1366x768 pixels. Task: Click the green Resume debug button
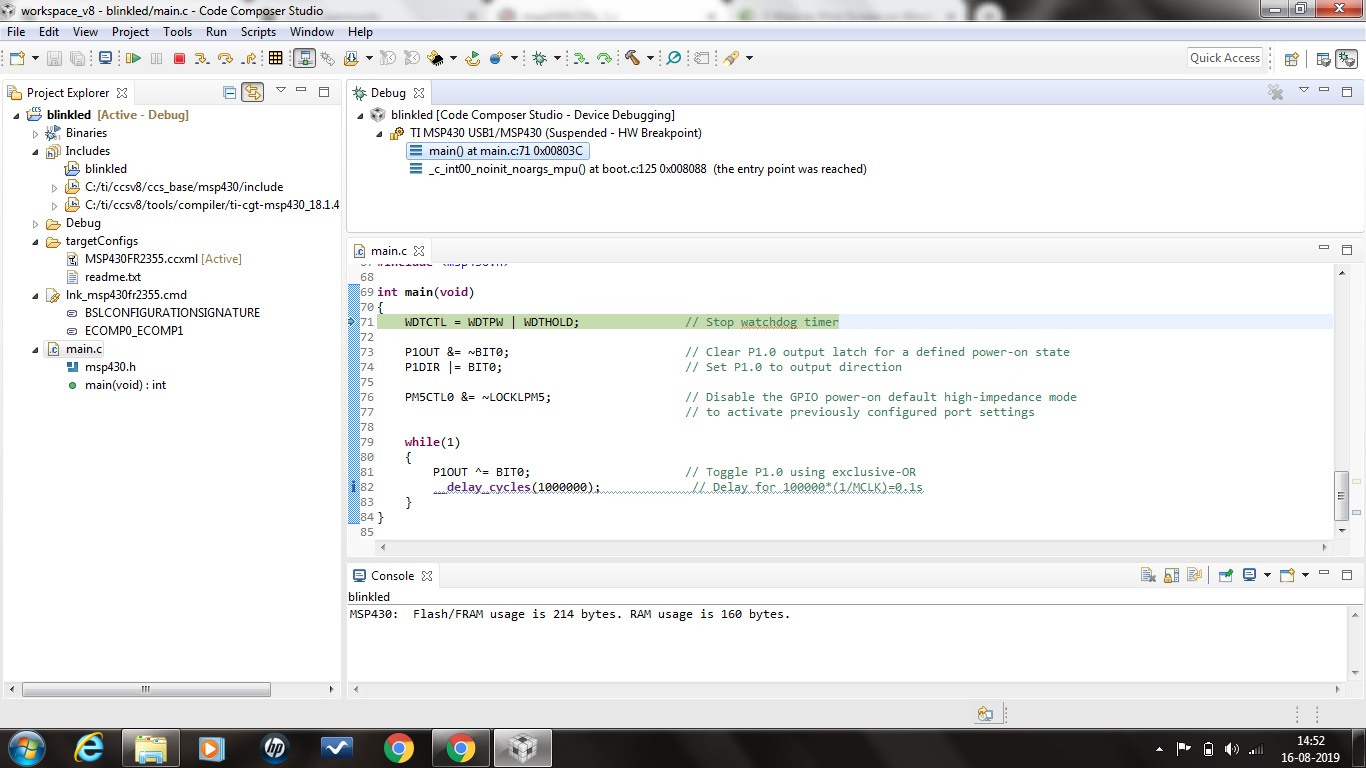tap(133, 59)
